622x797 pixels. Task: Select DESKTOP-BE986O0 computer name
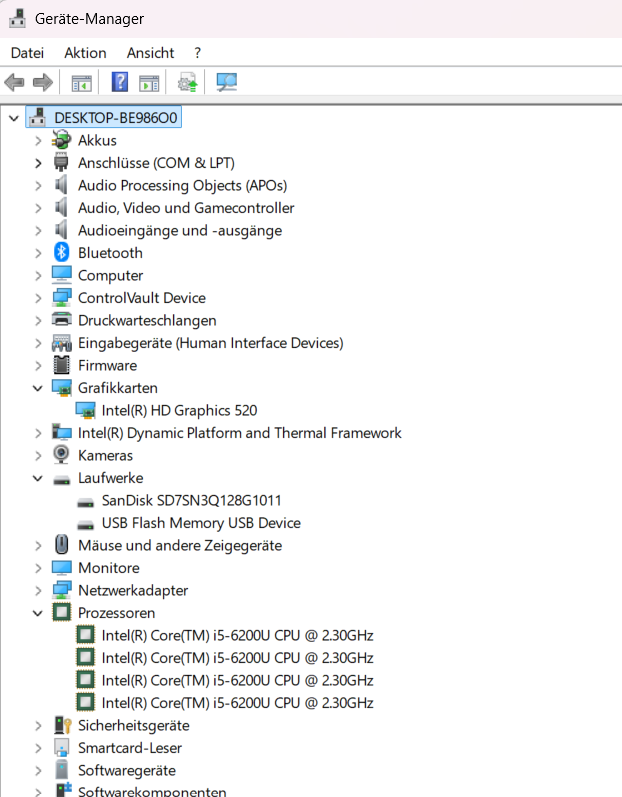click(116, 118)
